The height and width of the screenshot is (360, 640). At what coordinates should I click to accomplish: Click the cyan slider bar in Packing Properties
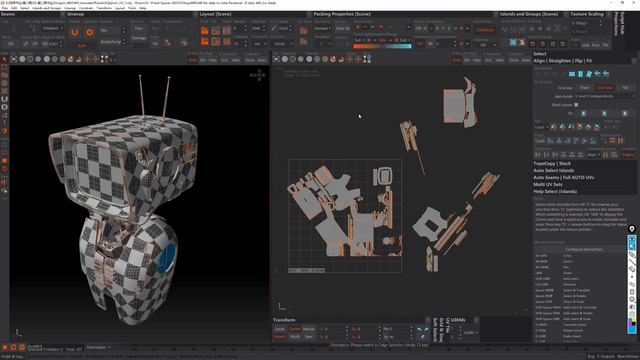click(x=398, y=46)
